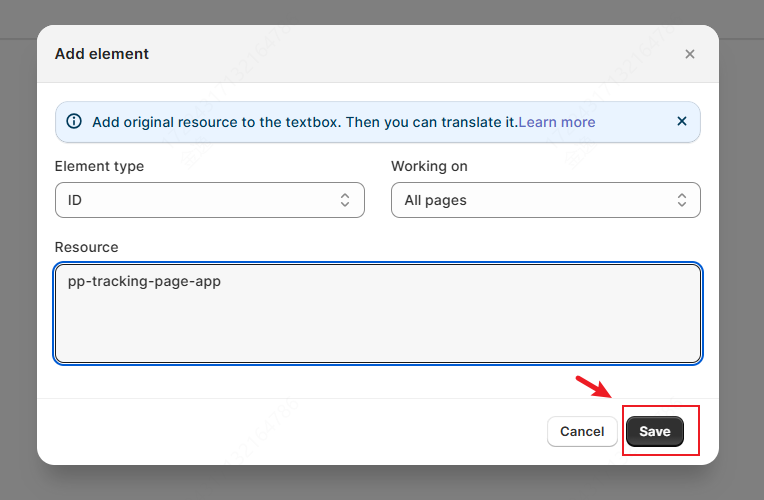
Task: Open the Working on dropdown
Action: [x=545, y=200]
